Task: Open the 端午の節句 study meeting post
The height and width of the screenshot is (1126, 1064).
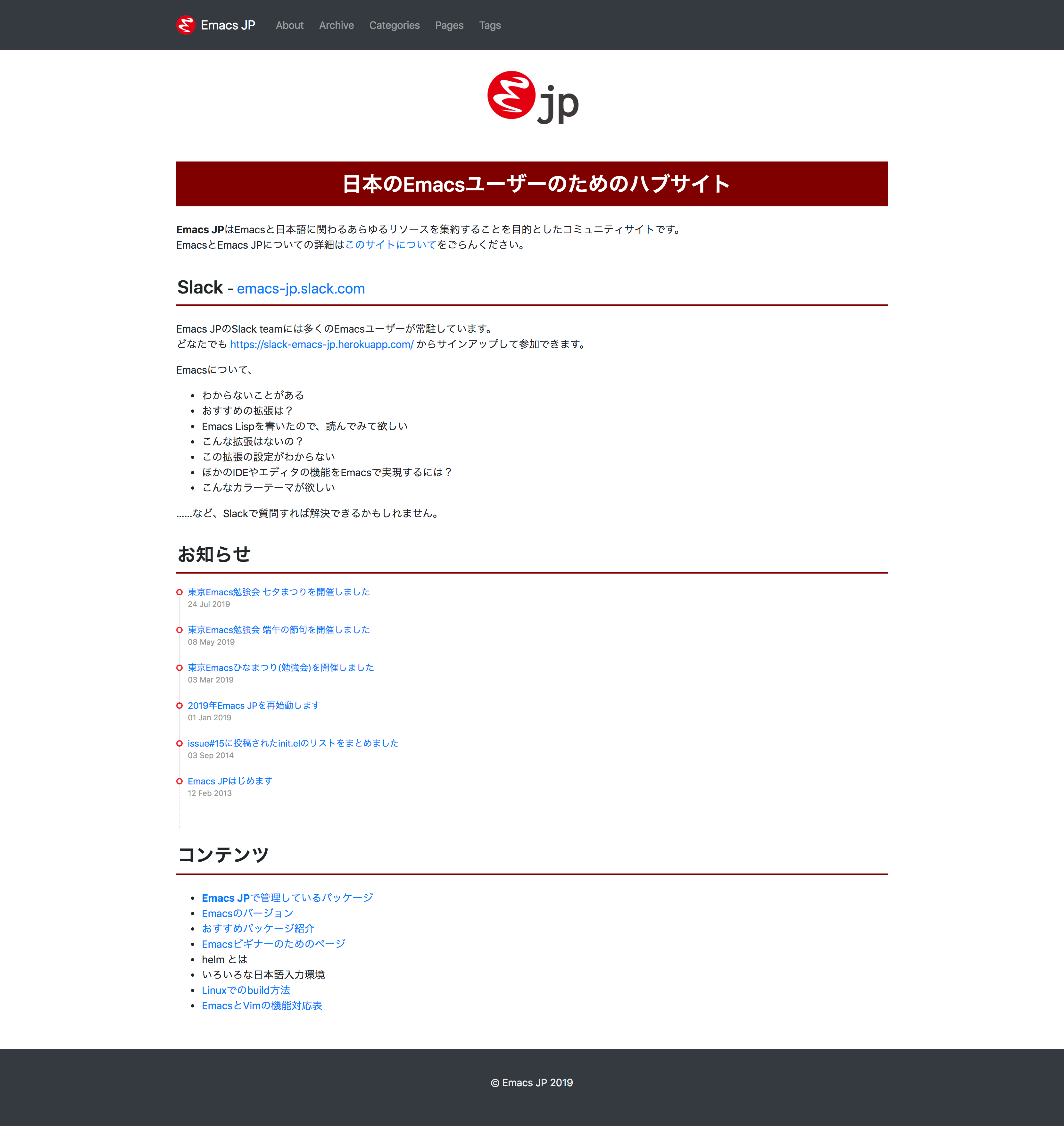Action: (278, 630)
